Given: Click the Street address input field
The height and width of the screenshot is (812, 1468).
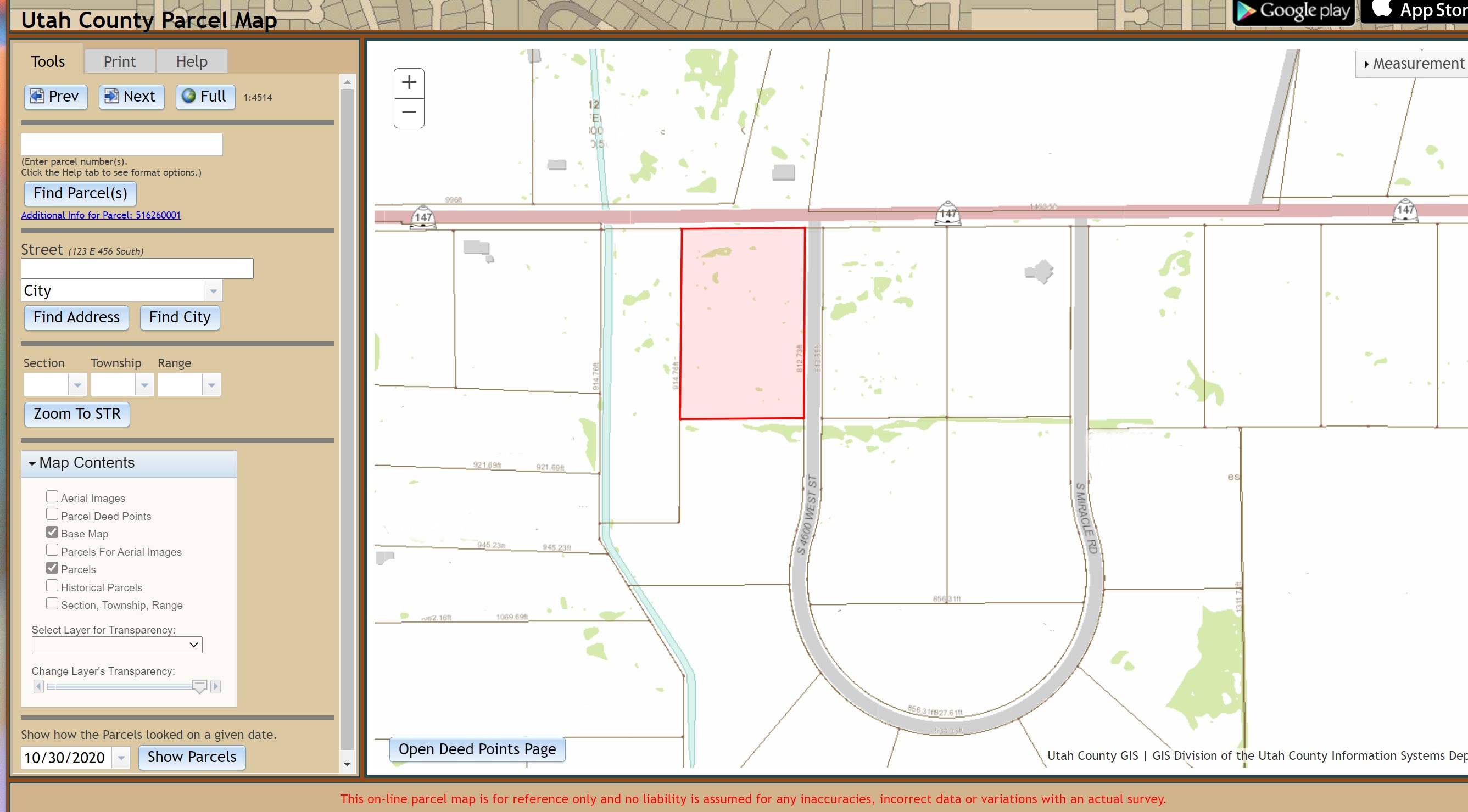Looking at the screenshot, I should pos(137,268).
